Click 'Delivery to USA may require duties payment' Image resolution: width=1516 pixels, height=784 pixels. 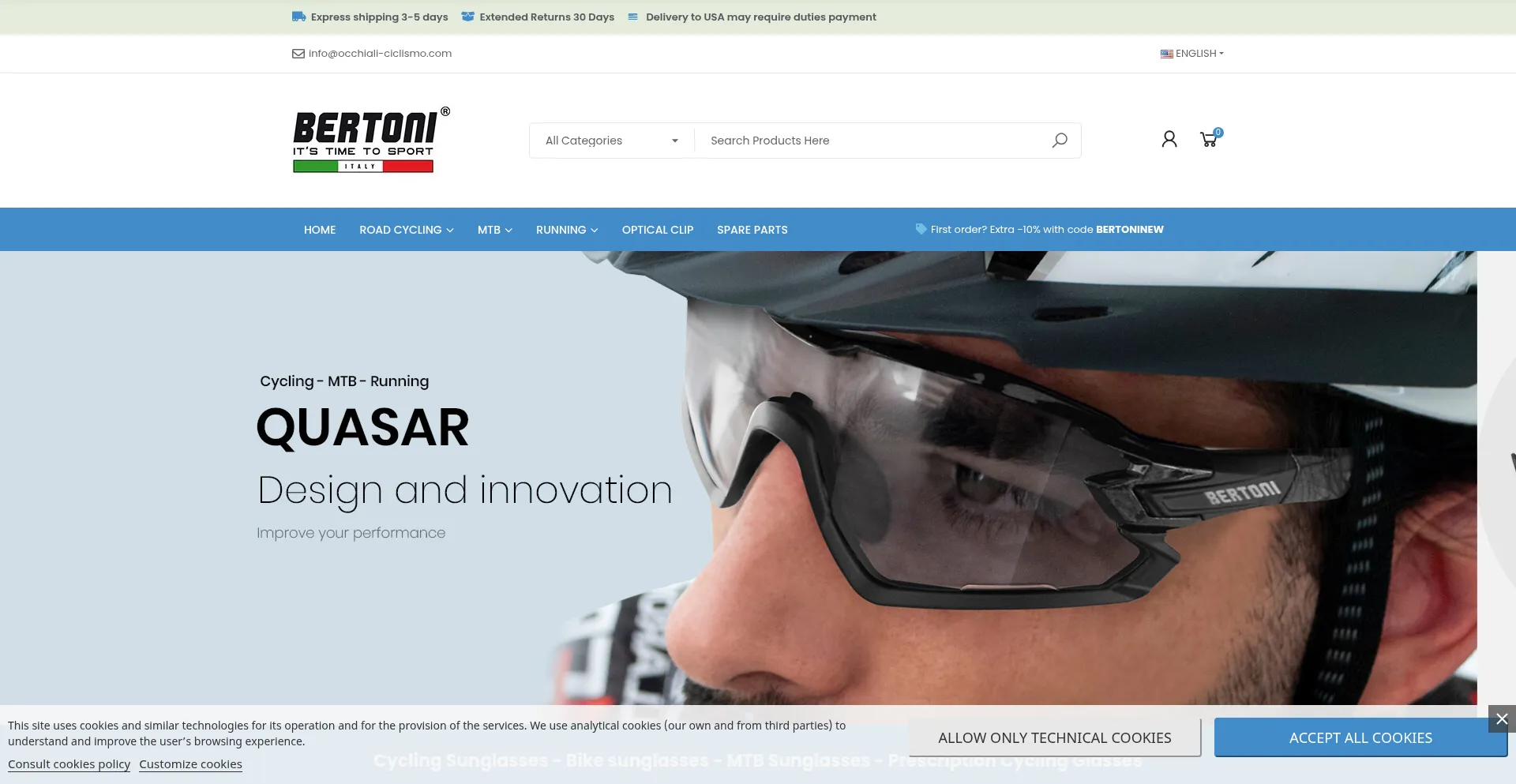pos(761,17)
